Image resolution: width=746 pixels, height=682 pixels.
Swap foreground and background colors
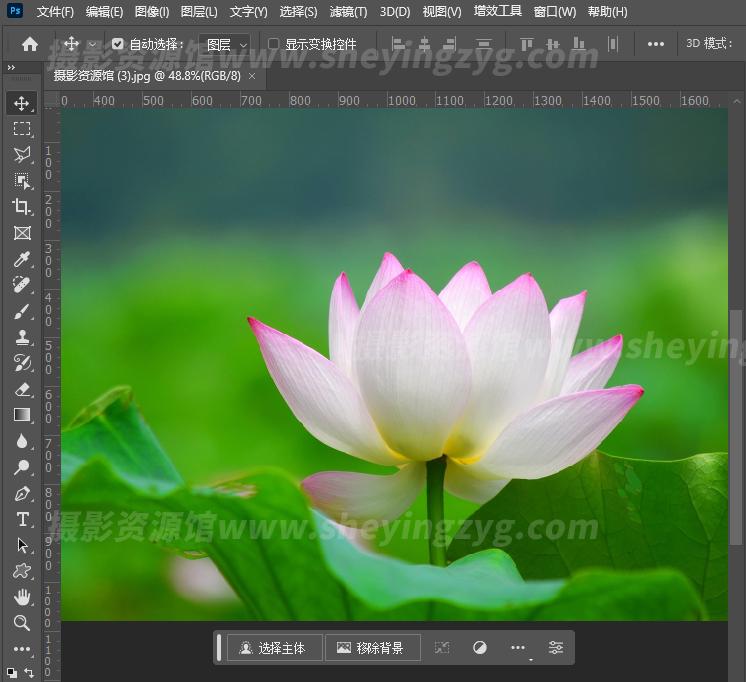point(29,672)
